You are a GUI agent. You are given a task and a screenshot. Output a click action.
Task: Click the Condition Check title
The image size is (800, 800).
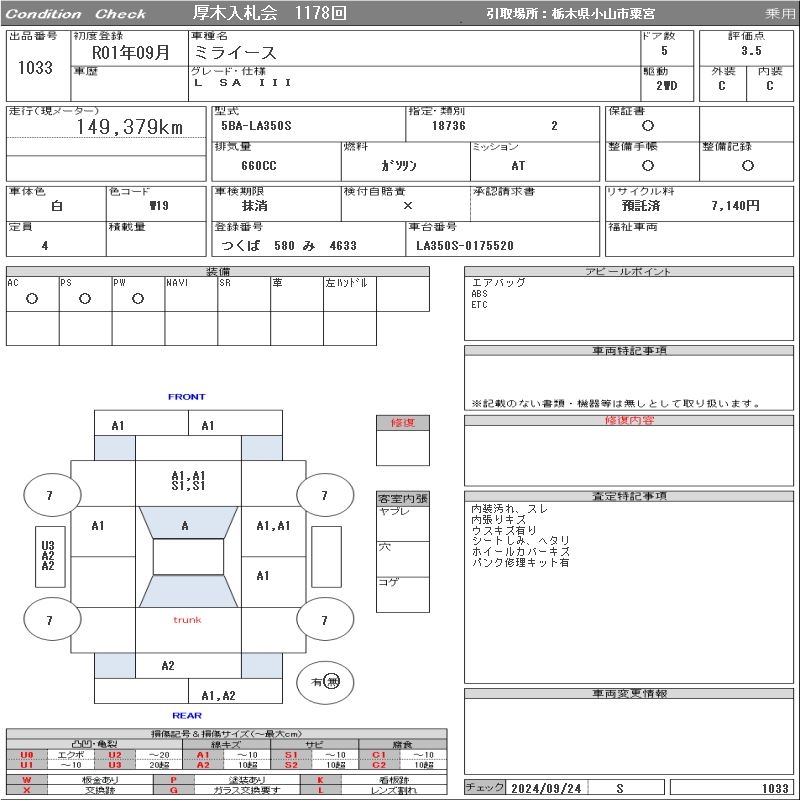76,14
